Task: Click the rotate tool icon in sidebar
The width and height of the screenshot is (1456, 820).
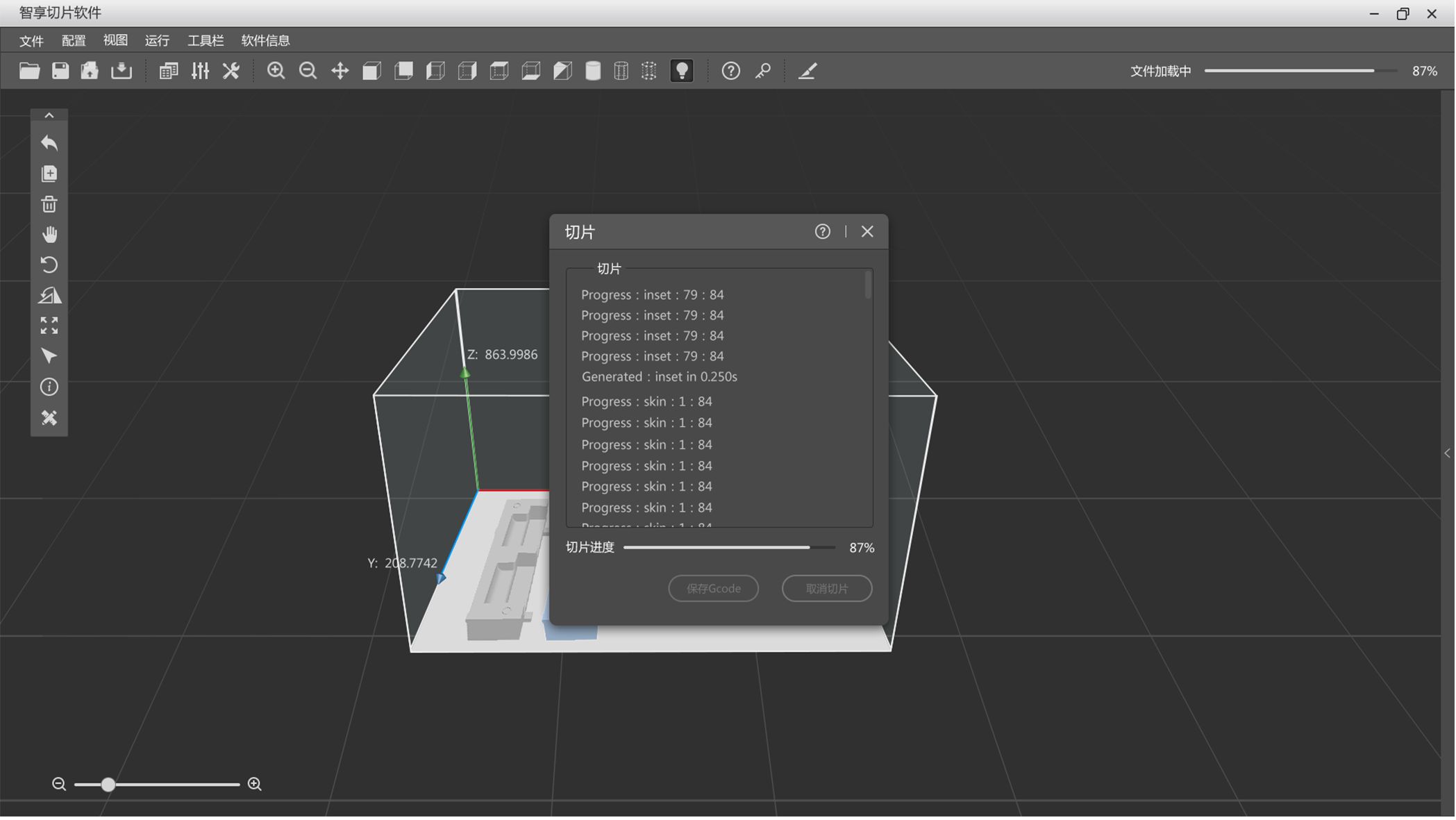Action: [49, 265]
